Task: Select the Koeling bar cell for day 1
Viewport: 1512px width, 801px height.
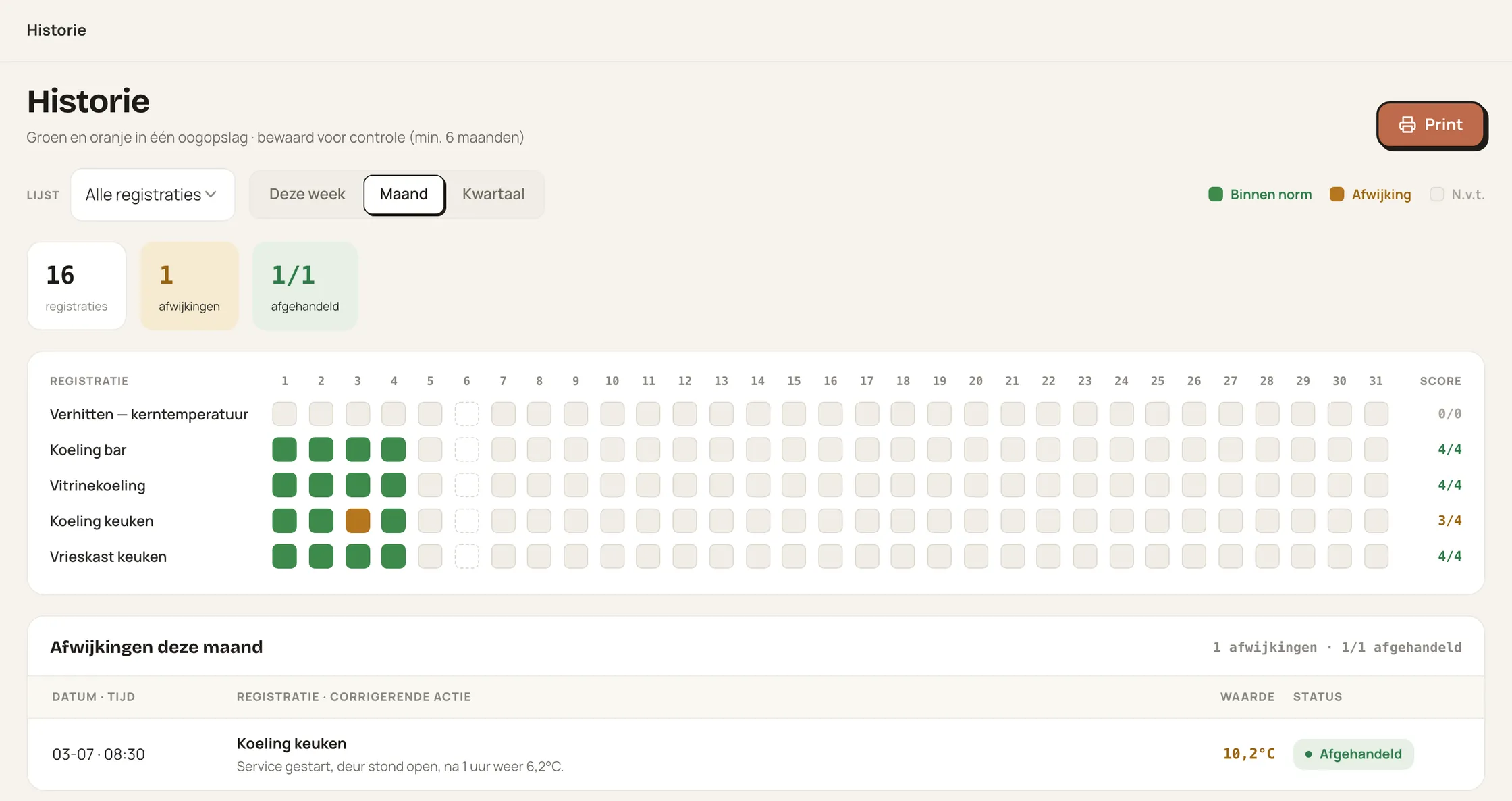Action: pyautogui.click(x=285, y=449)
